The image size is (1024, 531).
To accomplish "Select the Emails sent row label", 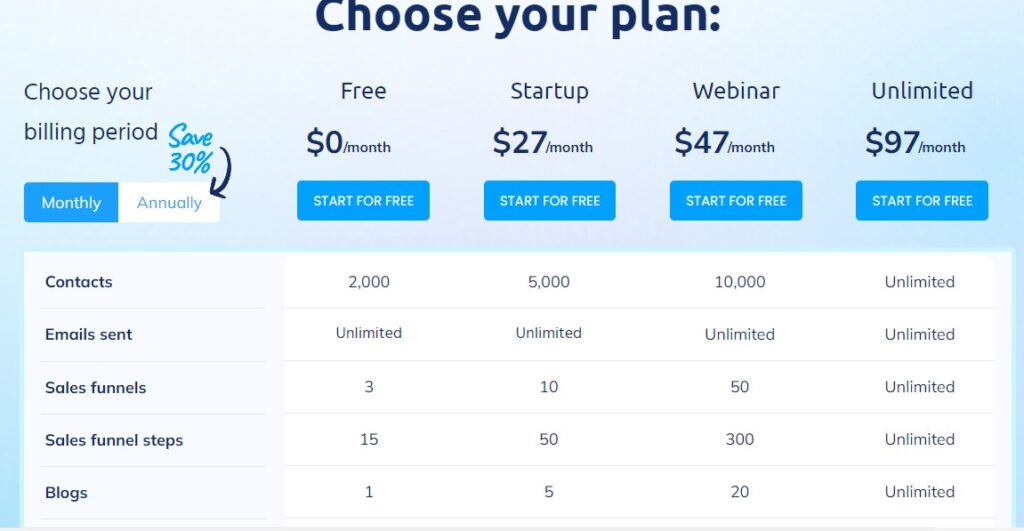I will coord(88,334).
